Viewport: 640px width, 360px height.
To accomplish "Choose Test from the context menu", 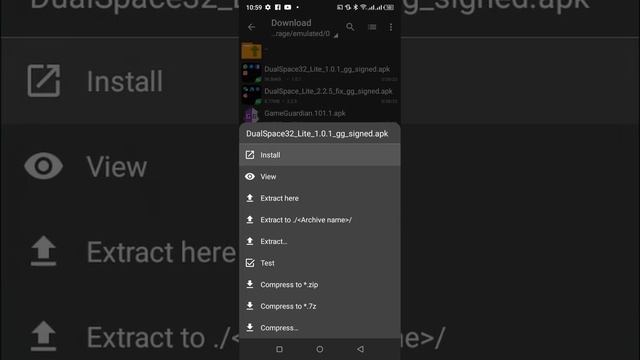I will click(320, 263).
